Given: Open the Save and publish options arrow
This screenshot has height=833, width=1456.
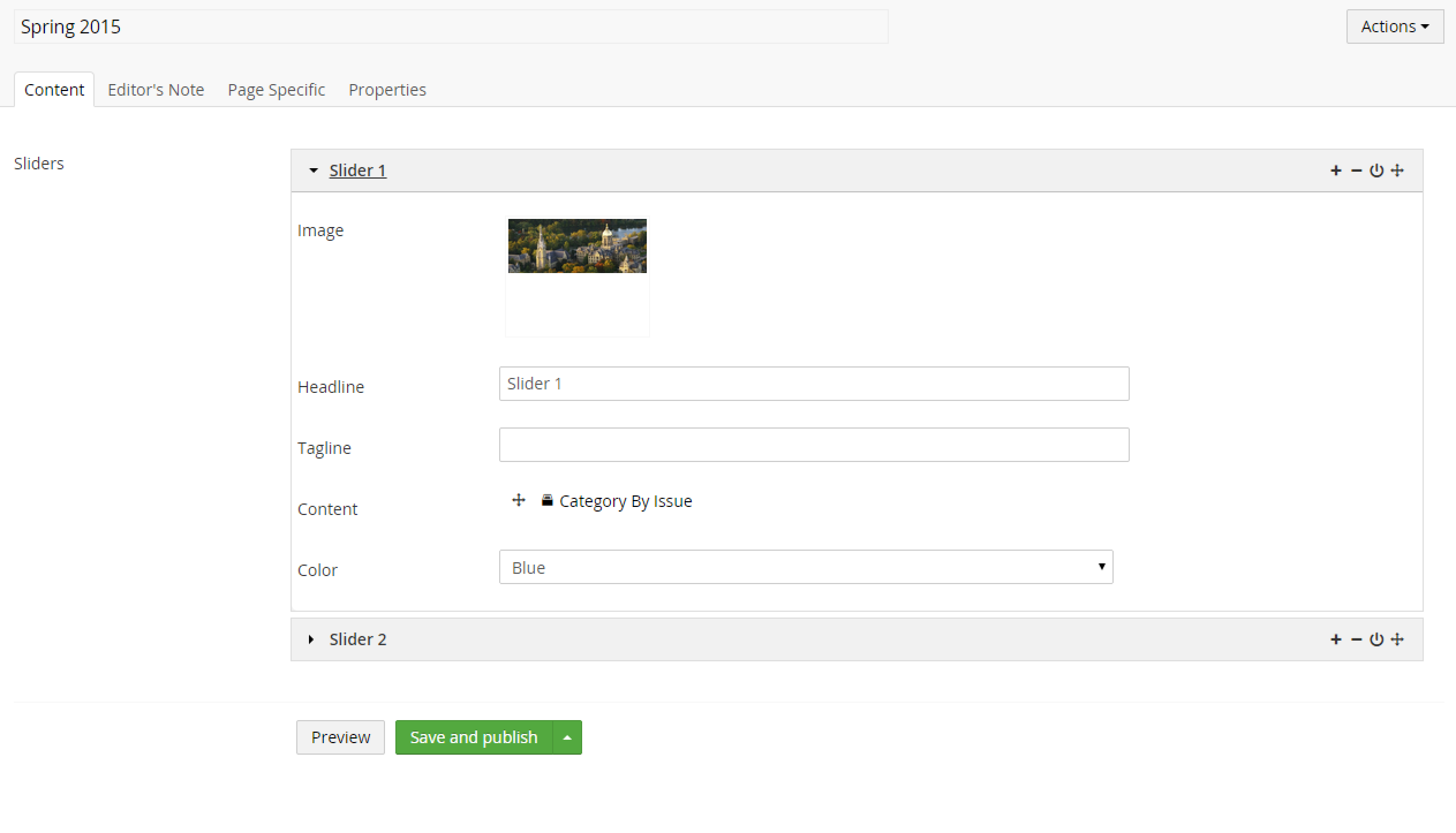Looking at the screenshot, I should 567,737.
